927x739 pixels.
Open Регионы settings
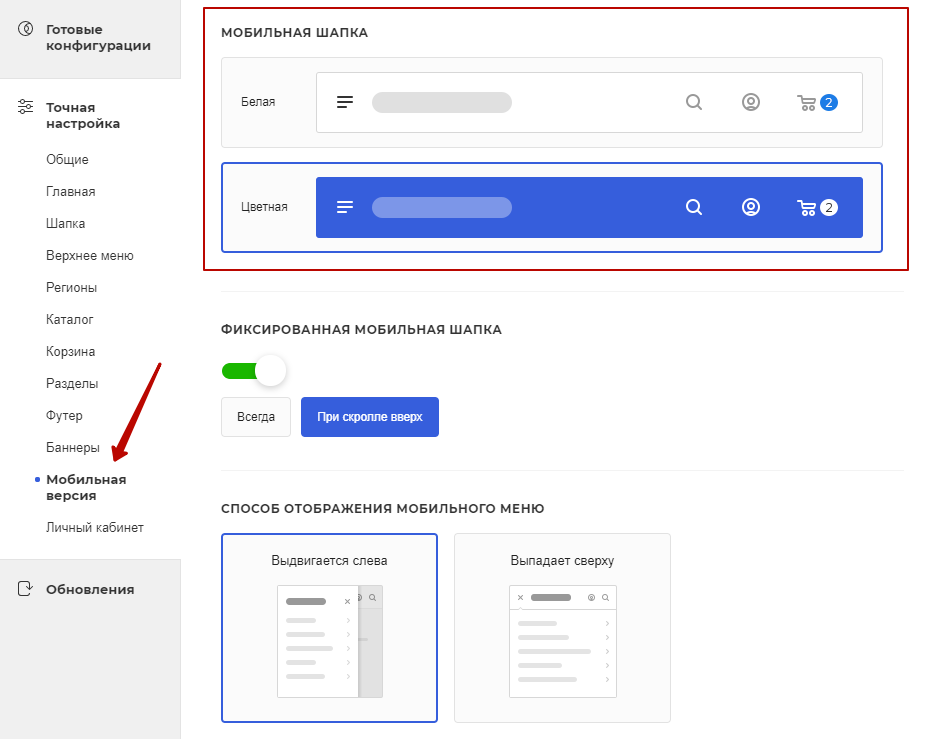(72, 287)
